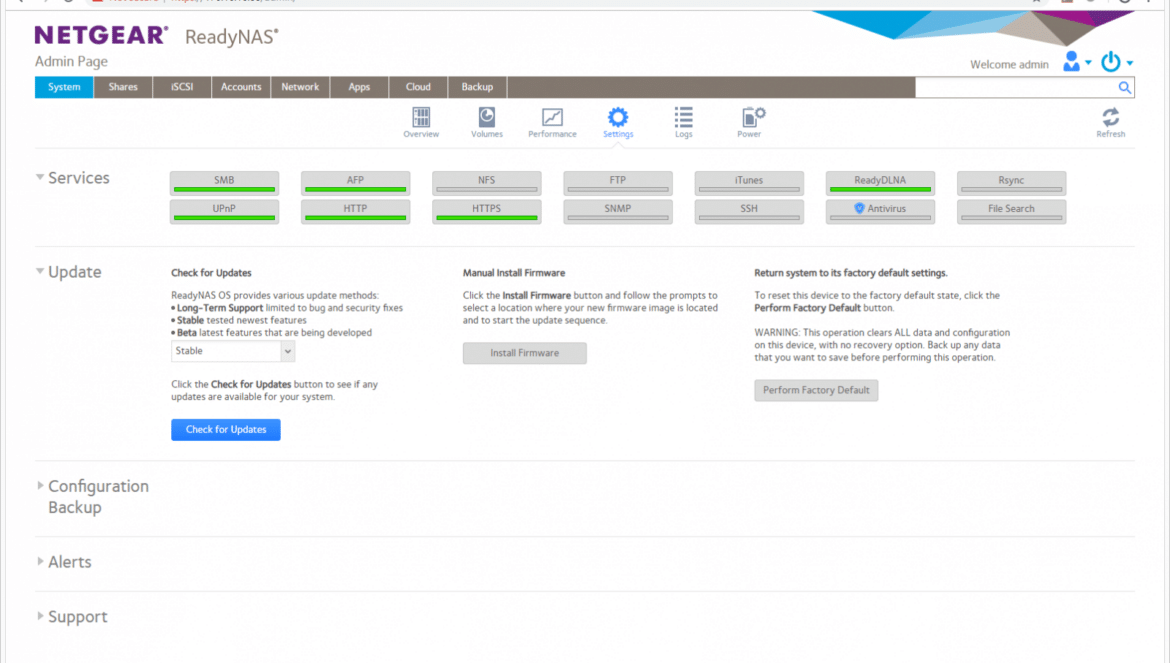Enable the SSH service
Image resolution: width=1170 pixels, height=663 pixels.
[x=749, y=211]
